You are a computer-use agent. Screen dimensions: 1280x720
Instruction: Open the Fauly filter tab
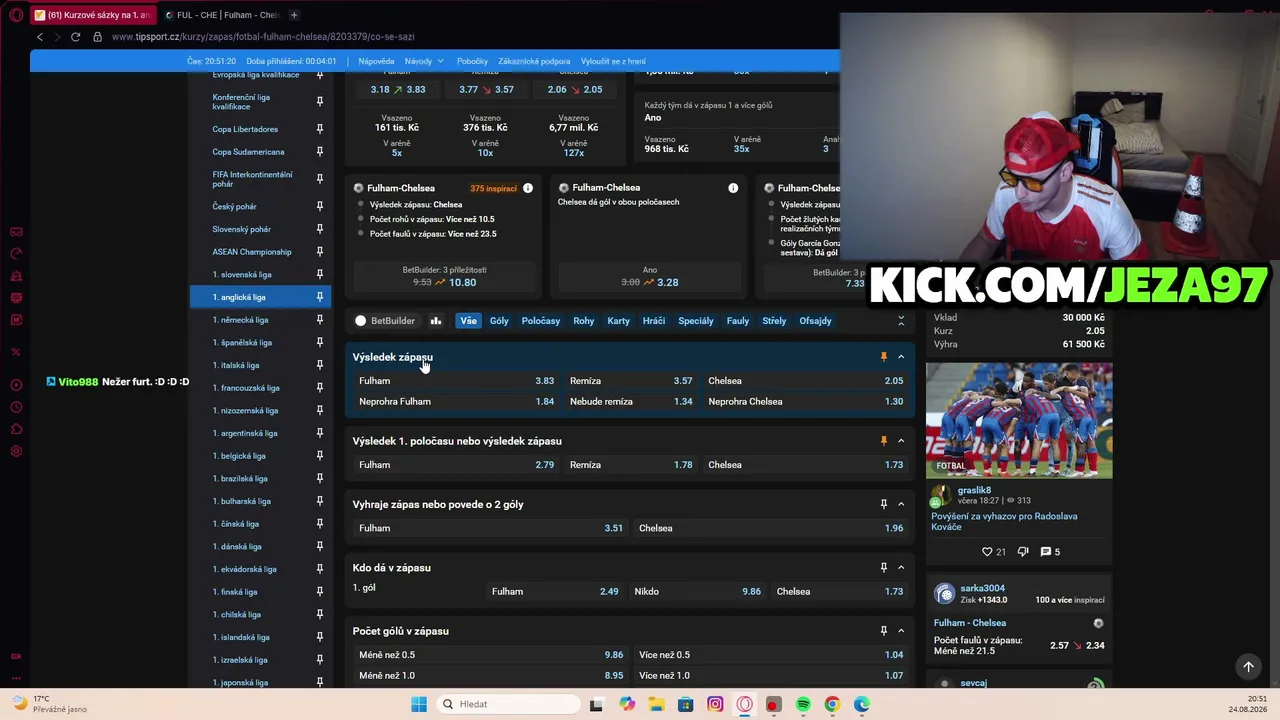click(738, 321)
